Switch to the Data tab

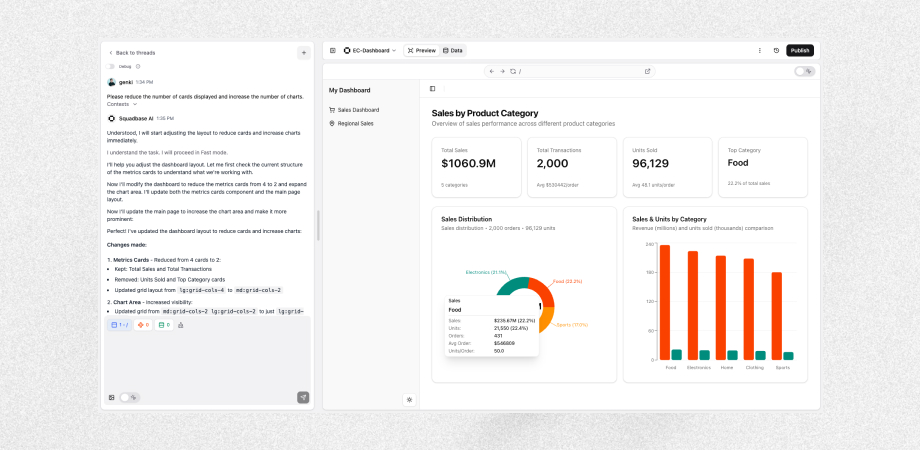(x=453, y=50)
